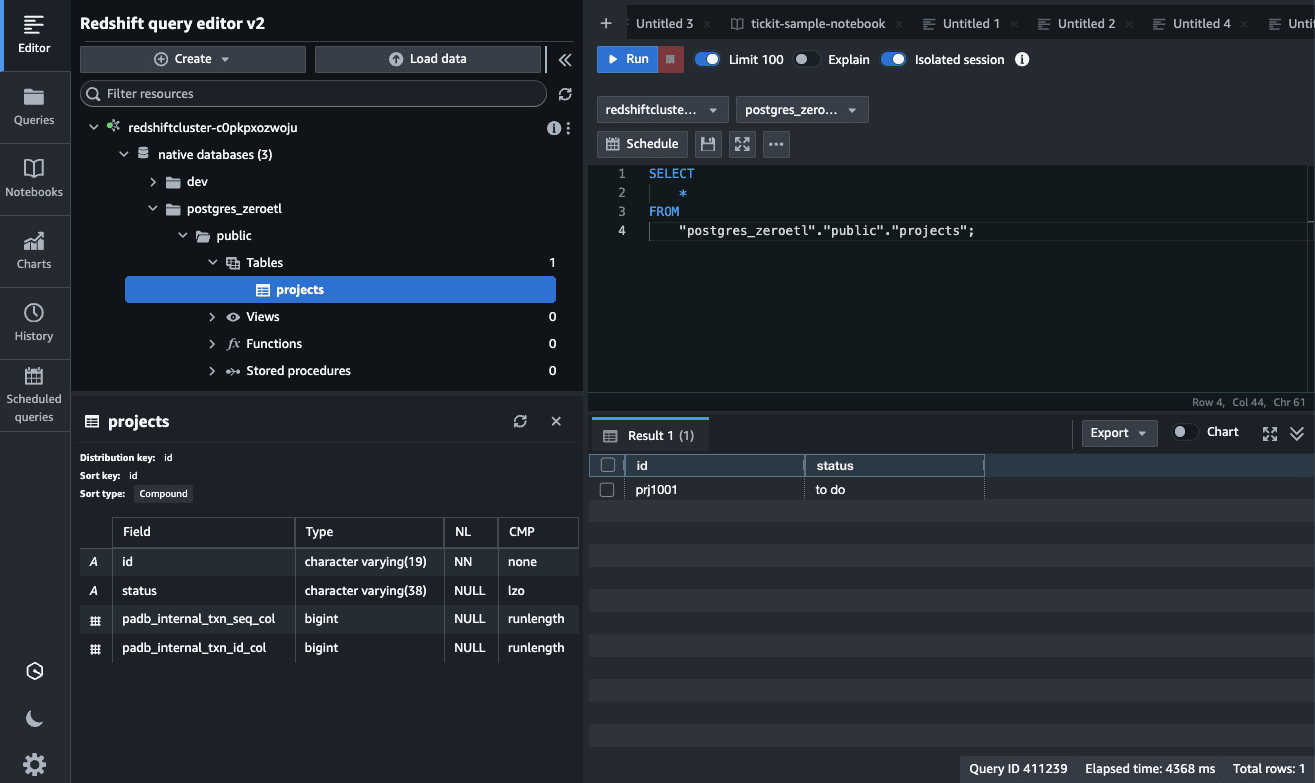Image resolution: width=1315 pixels, height=783 pixels.
Task: Collapse the resources panel with double chevron
Action: pyautogui.click(x=565, y=60)
